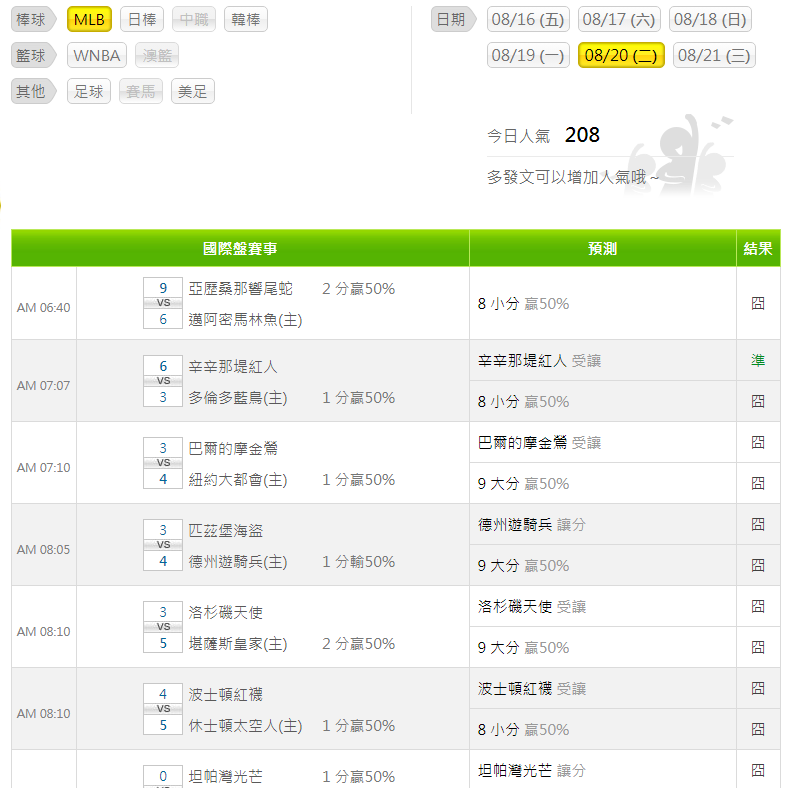793x788 pixels.
Task: Click the 籃球 category label
Action: [32, 56]
